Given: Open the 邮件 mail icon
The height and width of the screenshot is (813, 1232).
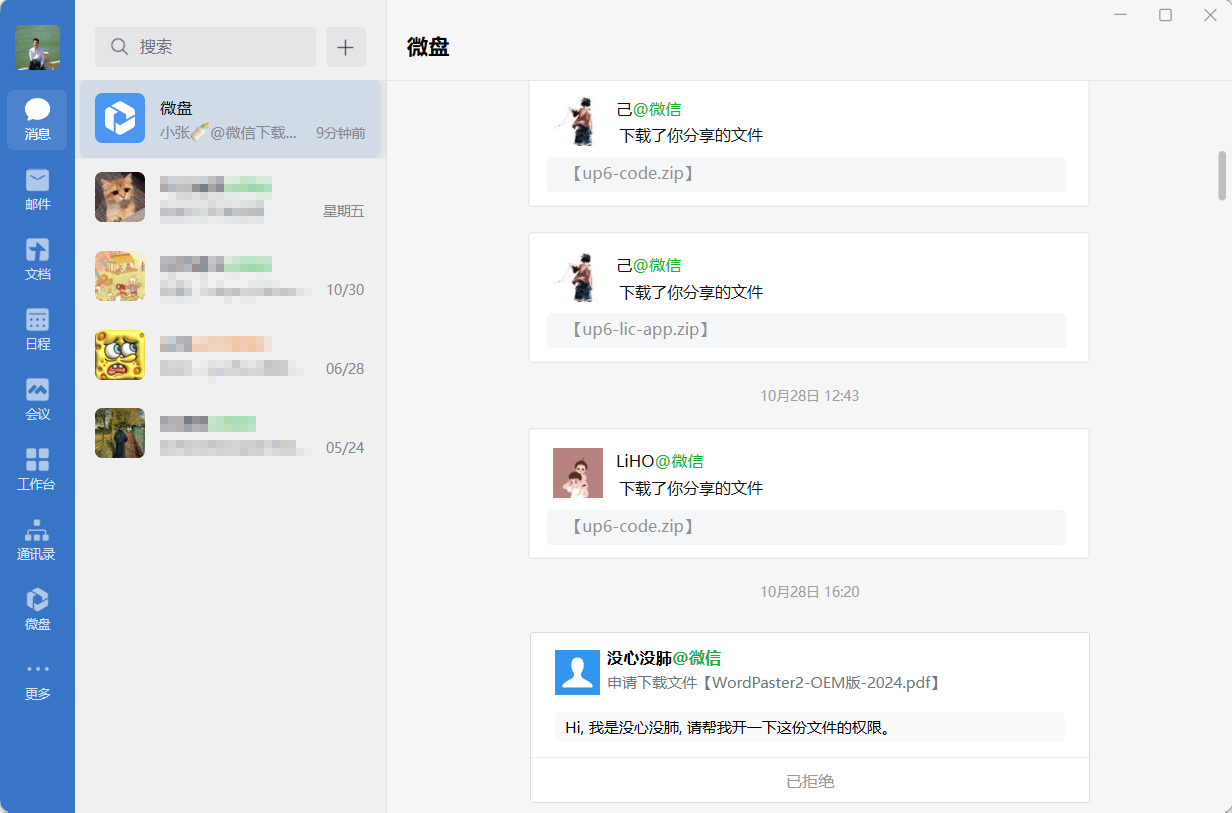Looking at the screenshot, I should (37, 189).
